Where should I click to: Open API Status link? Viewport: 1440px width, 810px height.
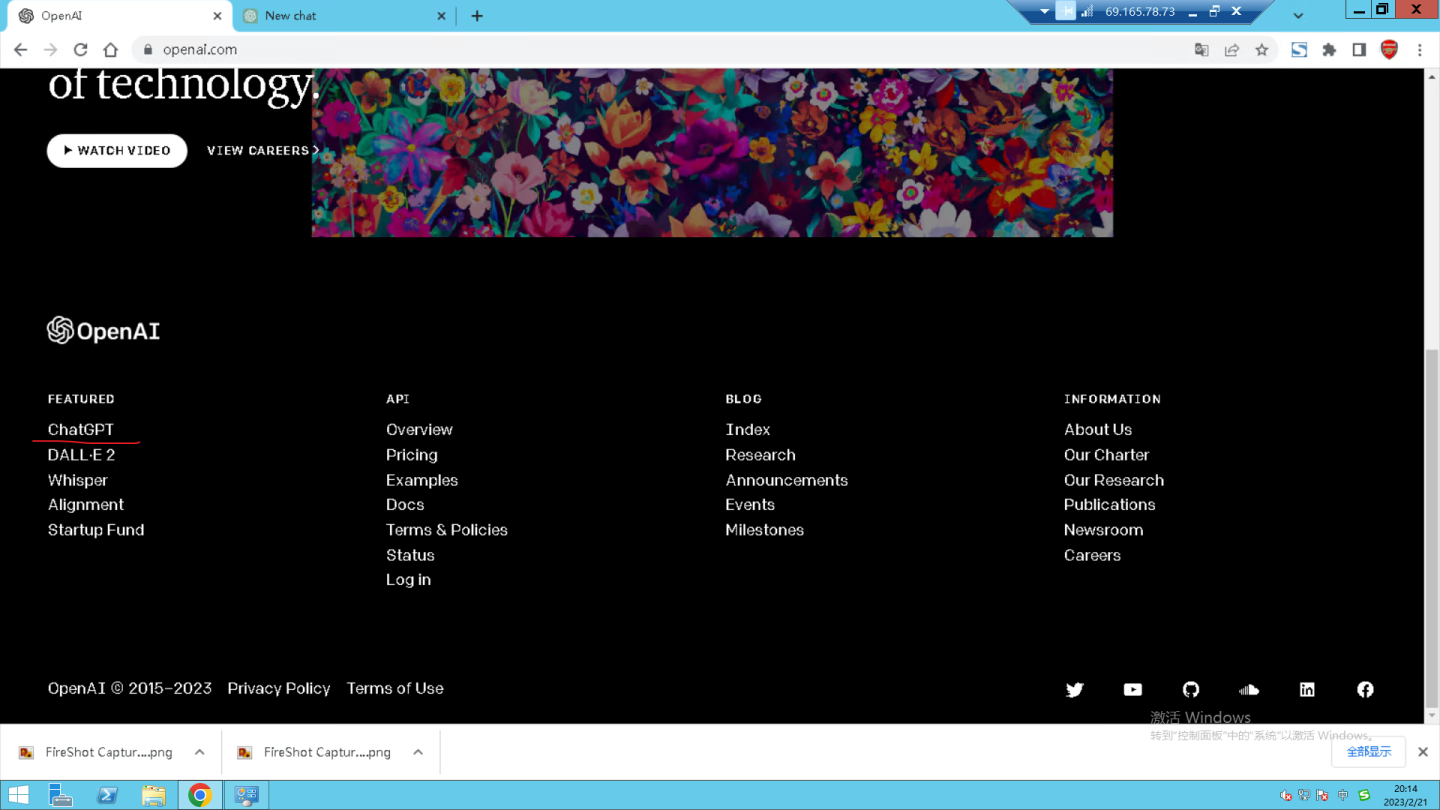pyautogui.click(x=410, y=555)
